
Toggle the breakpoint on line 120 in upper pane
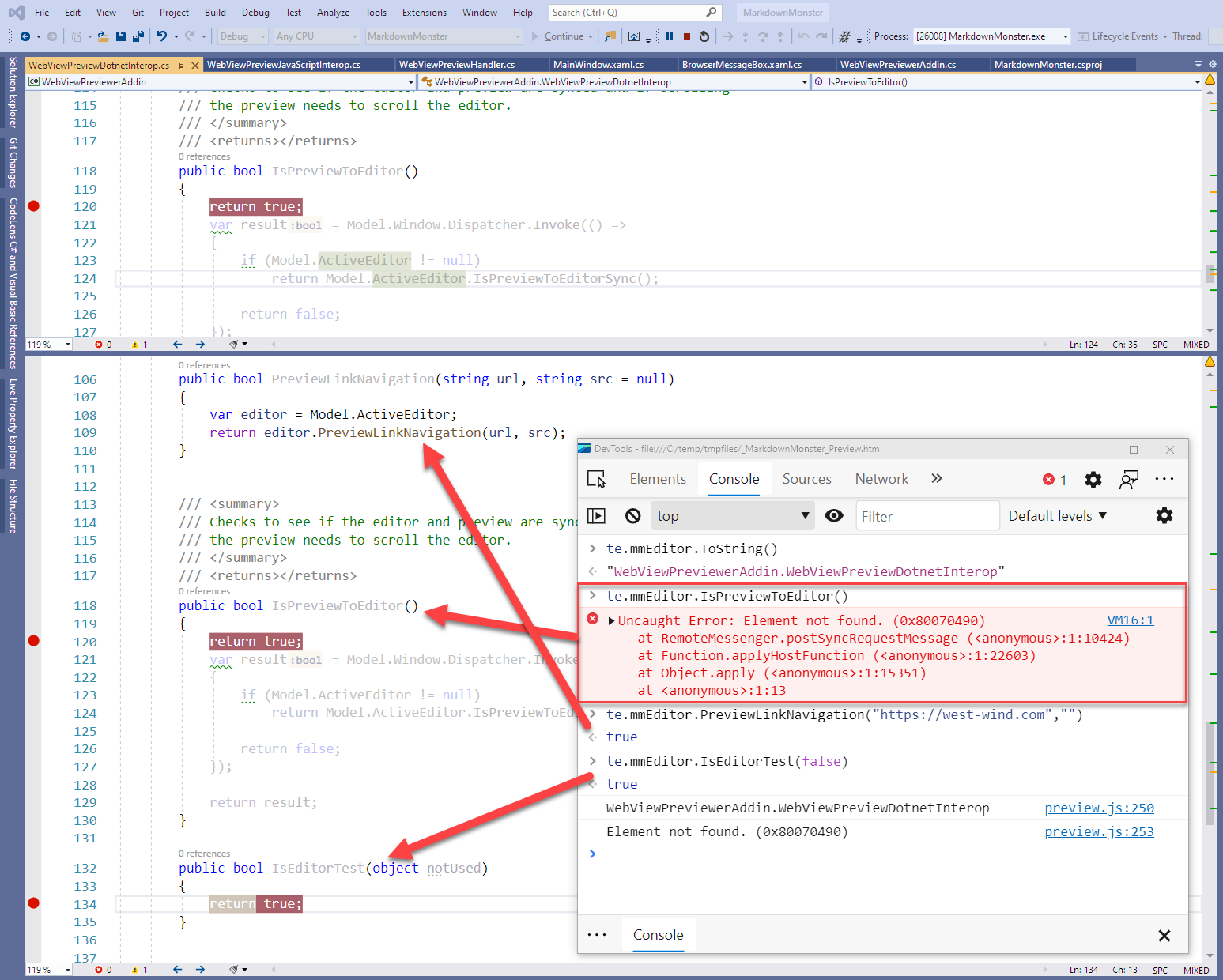tap(33, 206)
